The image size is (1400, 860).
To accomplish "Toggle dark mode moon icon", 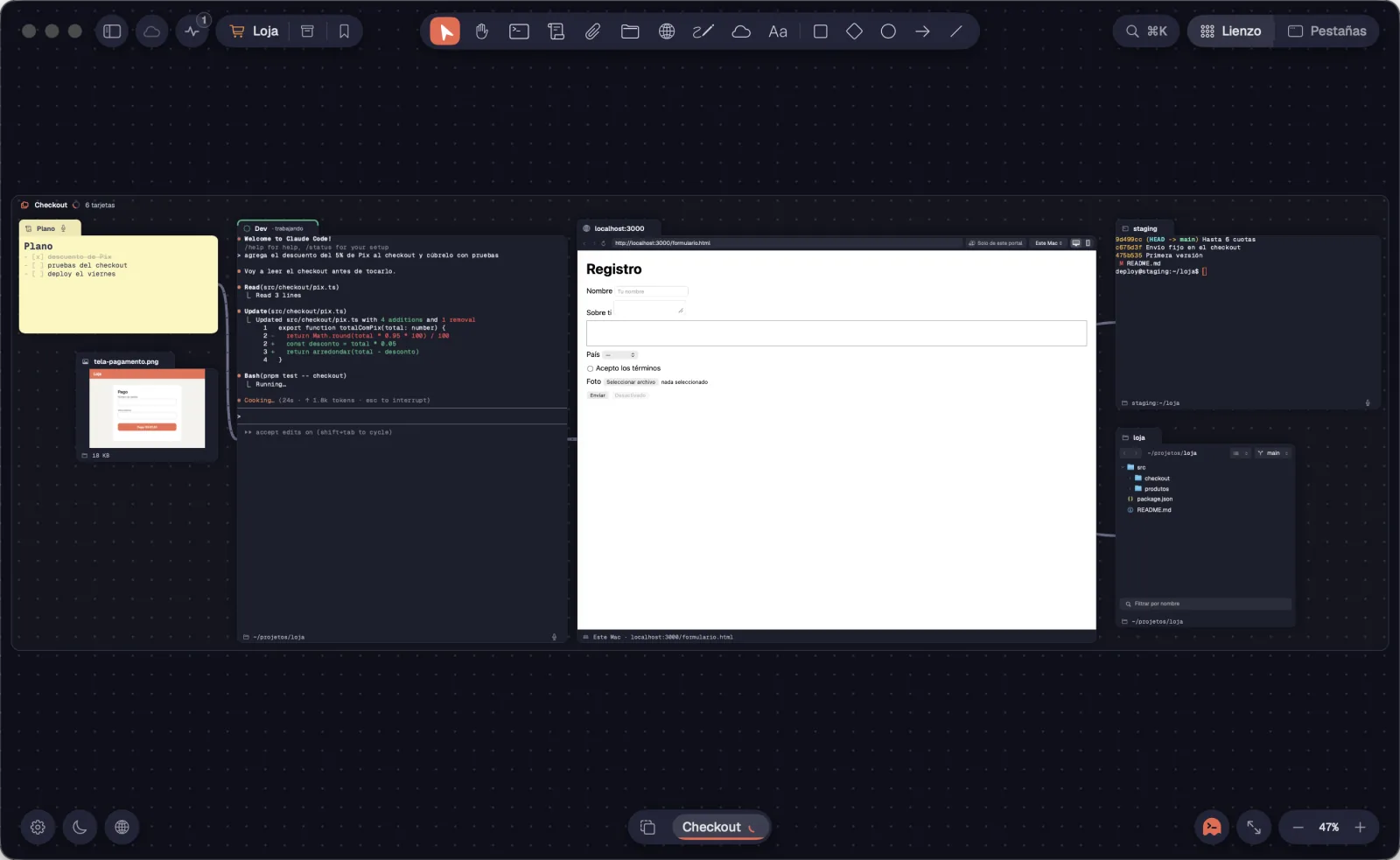I will tap(80, 827).
